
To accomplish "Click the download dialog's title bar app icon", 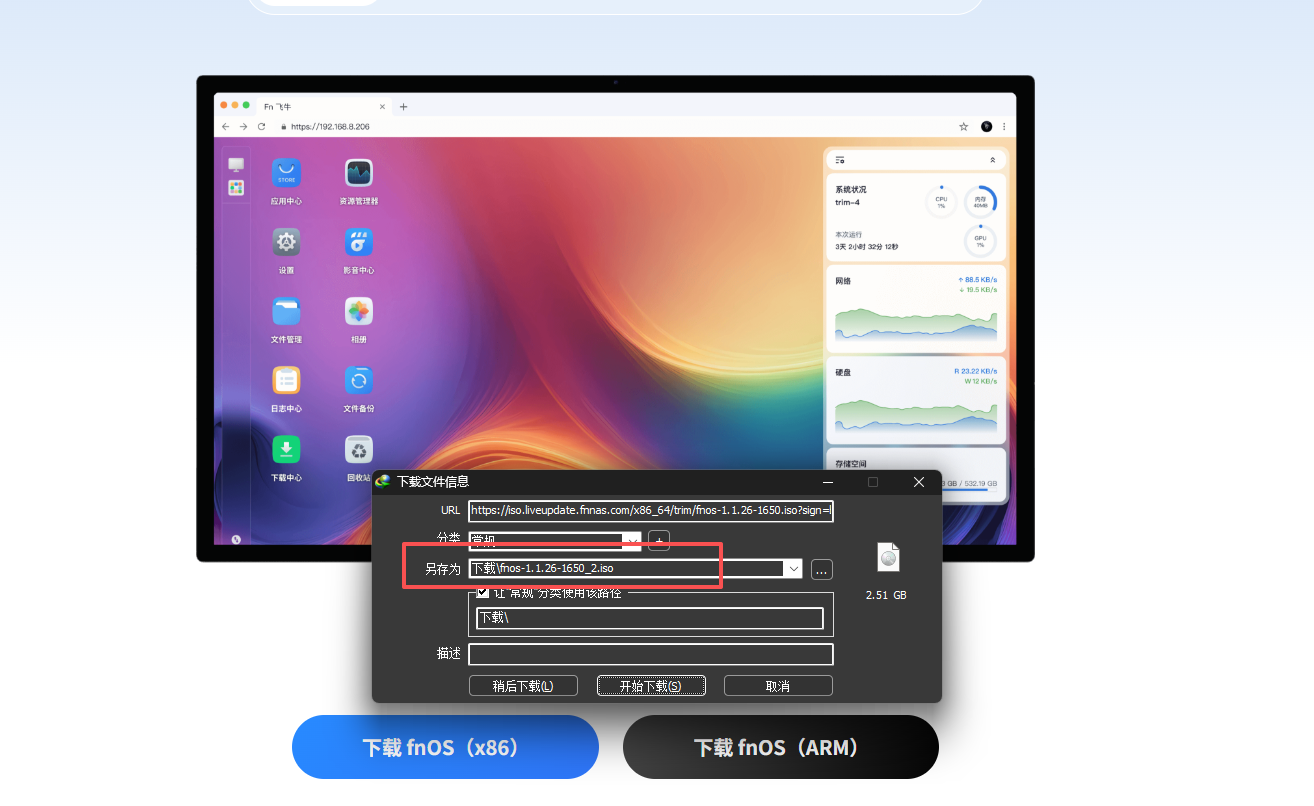I will click(382, 481).
